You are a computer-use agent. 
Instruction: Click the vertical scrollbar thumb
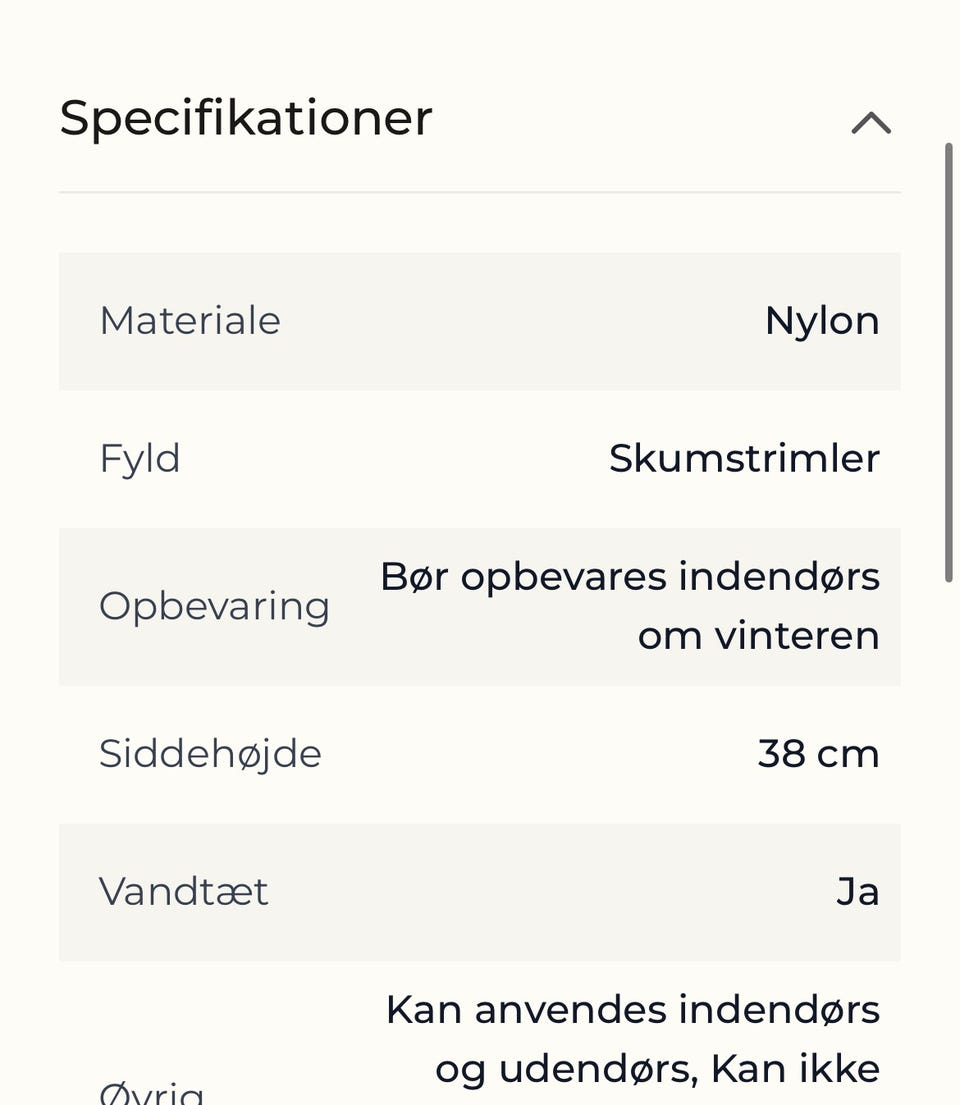click(948, 360)
